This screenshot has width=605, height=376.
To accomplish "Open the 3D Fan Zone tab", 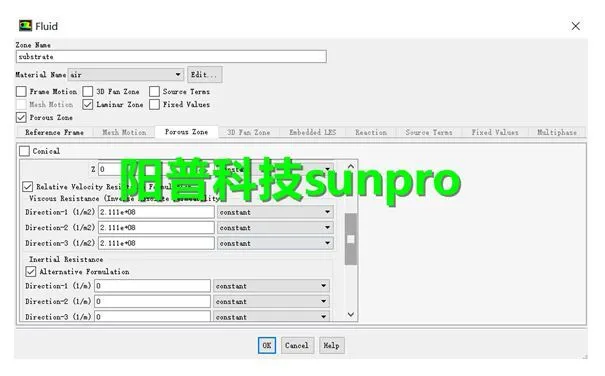I will (249, 132).
